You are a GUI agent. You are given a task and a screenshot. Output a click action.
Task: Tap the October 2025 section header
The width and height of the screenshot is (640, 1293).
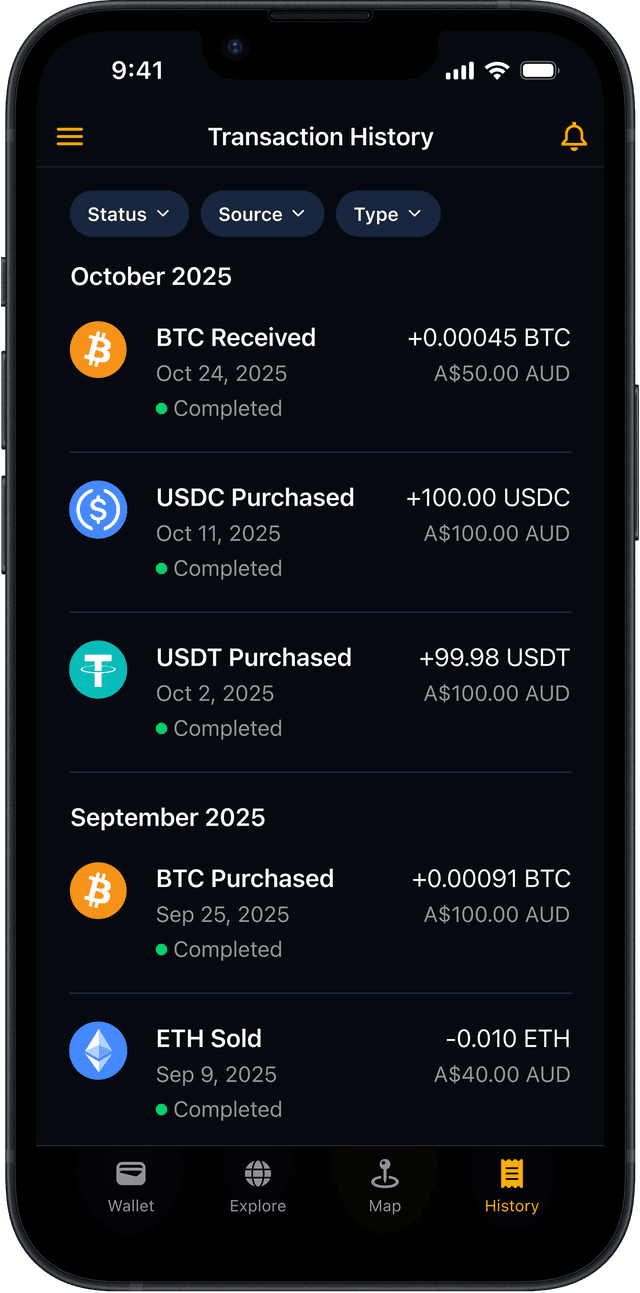tap(151, 277)
